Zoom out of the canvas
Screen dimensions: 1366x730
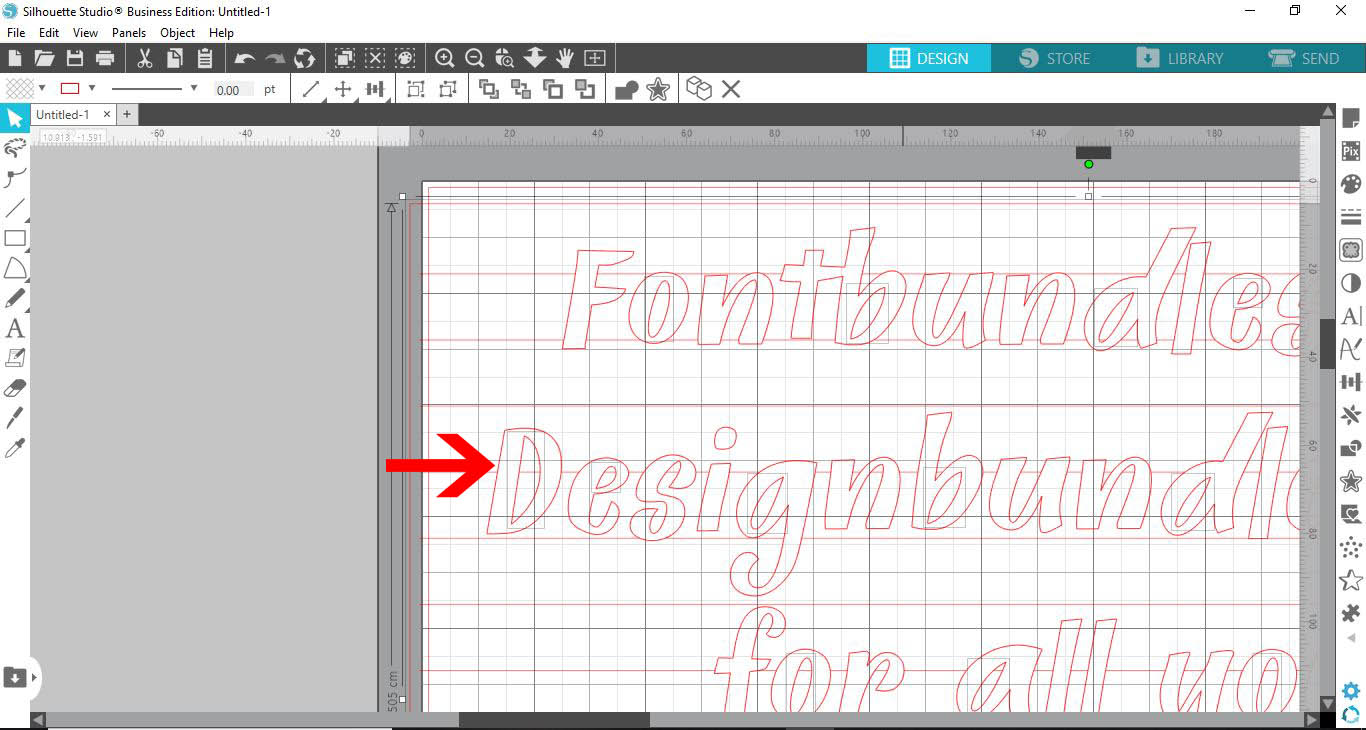click(475, 58)
